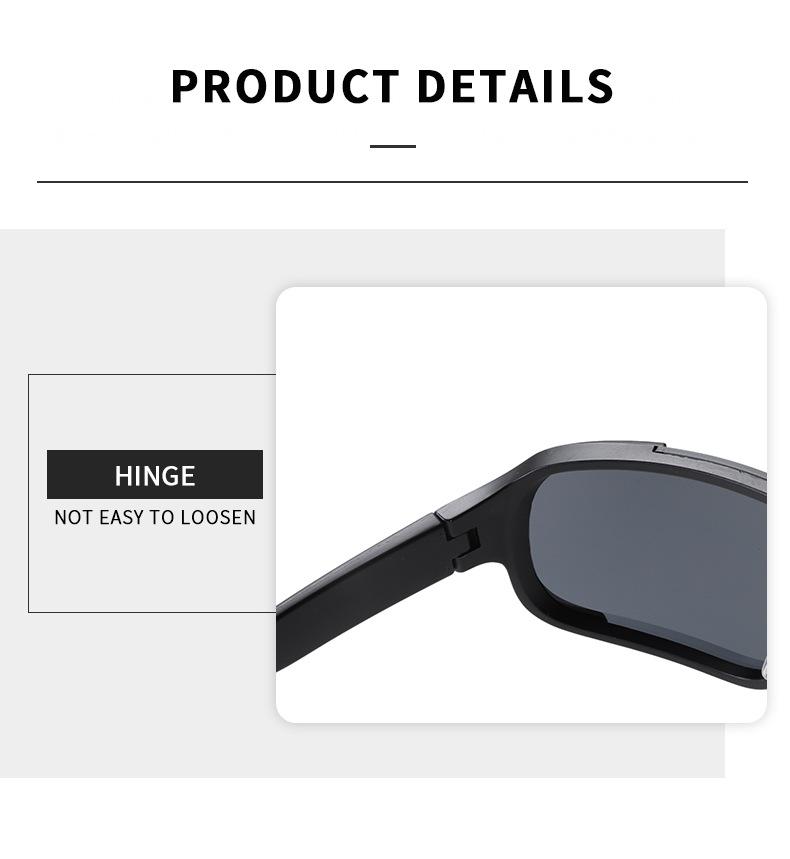Click the black HINGE label
This screenshot has height=859, width=790.
[155, 475]
